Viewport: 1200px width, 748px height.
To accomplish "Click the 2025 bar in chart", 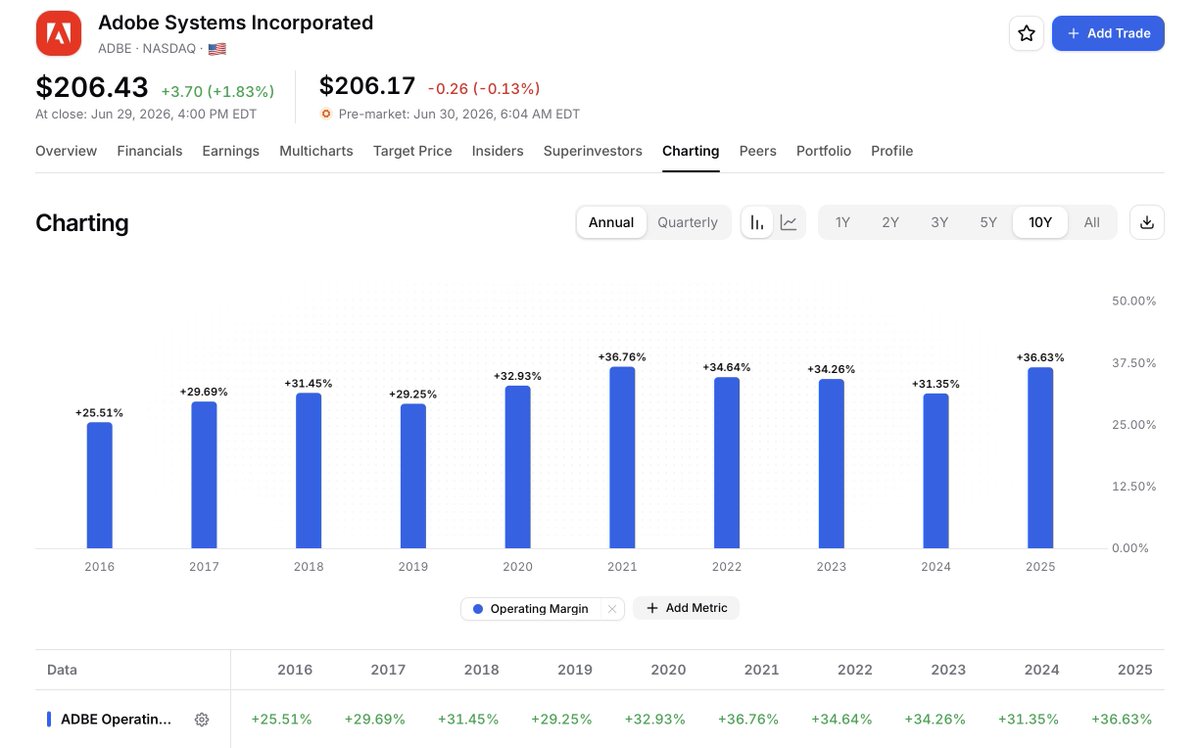I will click(1040, 458).
